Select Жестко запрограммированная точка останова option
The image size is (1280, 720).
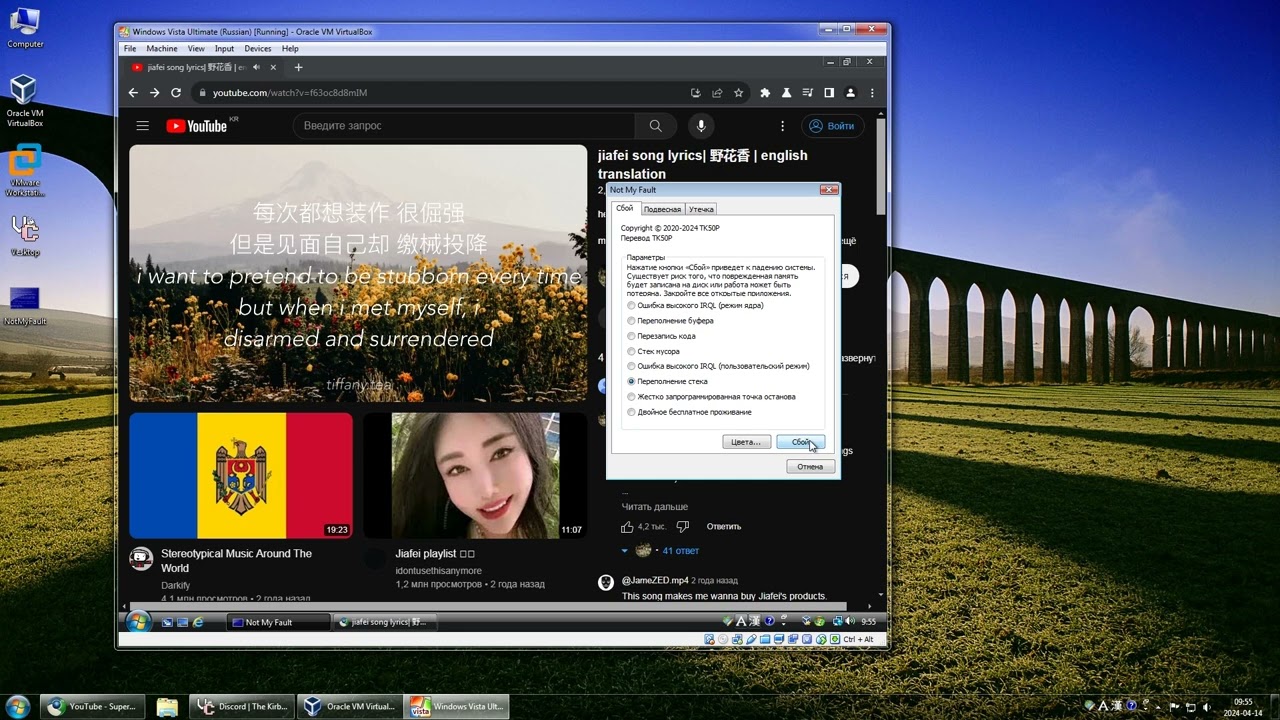(x=711, y=397)
